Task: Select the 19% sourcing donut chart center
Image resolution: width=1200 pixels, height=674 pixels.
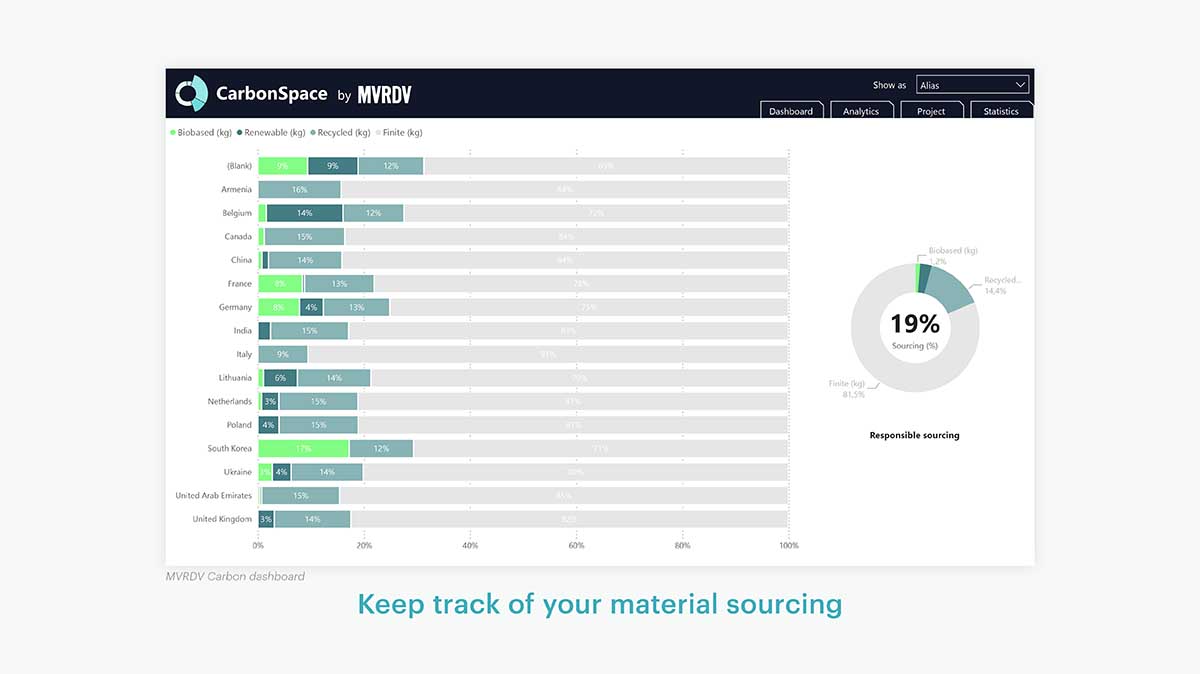Action: [915, 325]
